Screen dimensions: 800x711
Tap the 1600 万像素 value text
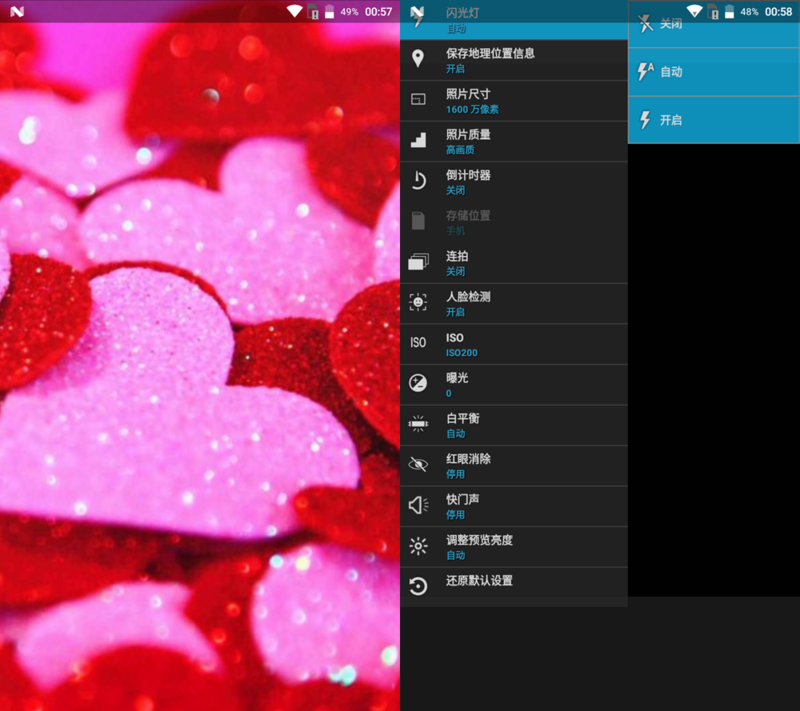click(472, 109)
